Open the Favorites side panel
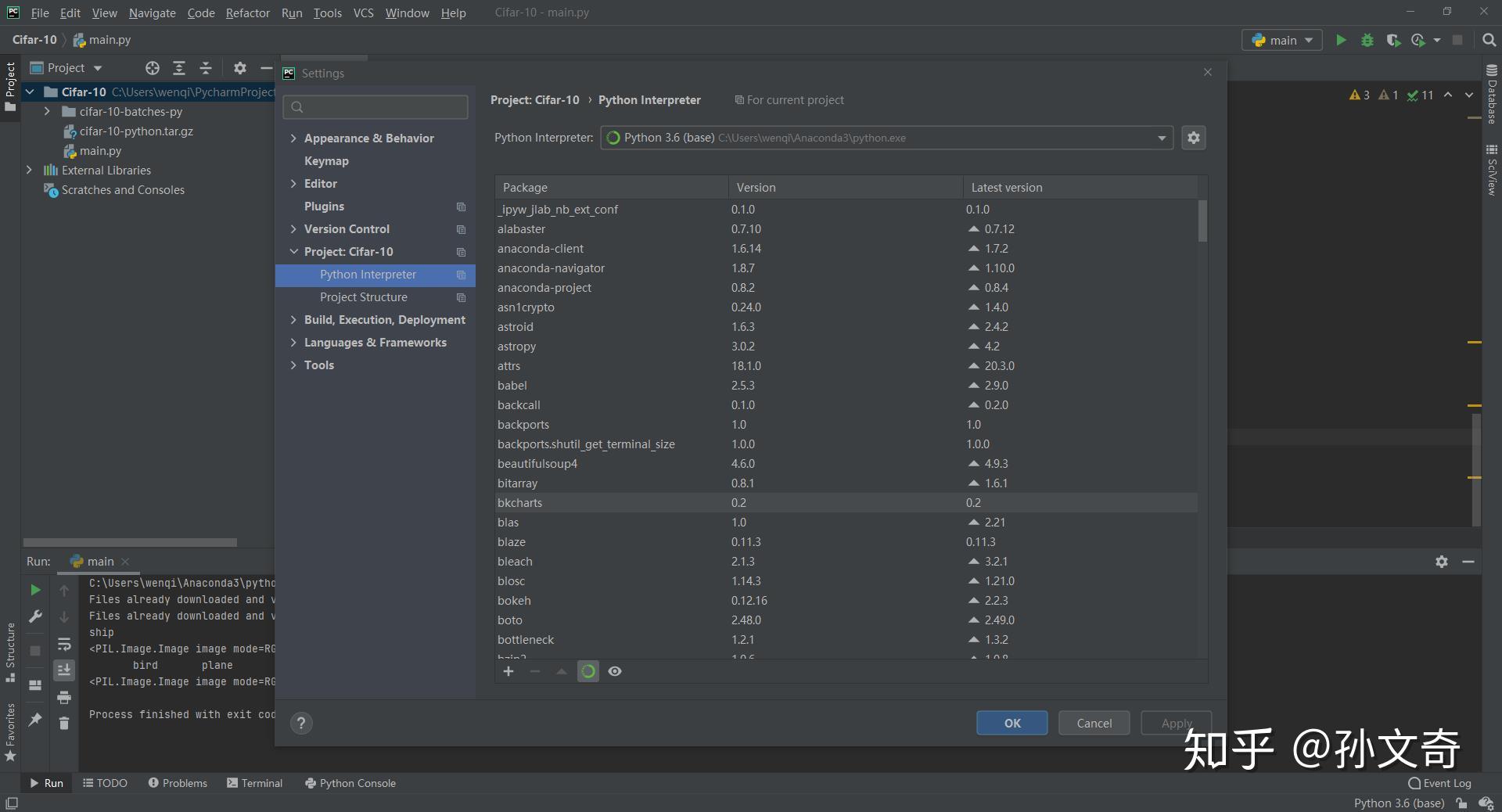1502x812 pixels. 10,732
